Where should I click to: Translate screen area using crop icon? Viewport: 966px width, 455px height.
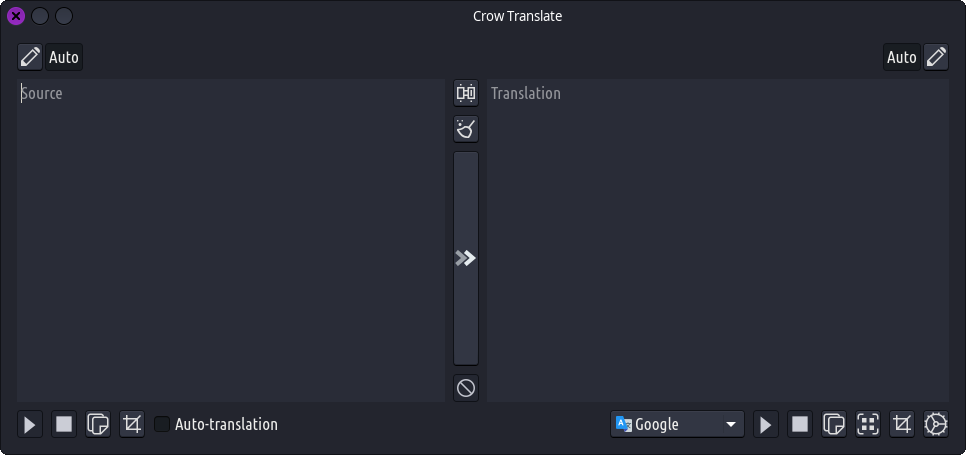[x=902, y=424]
